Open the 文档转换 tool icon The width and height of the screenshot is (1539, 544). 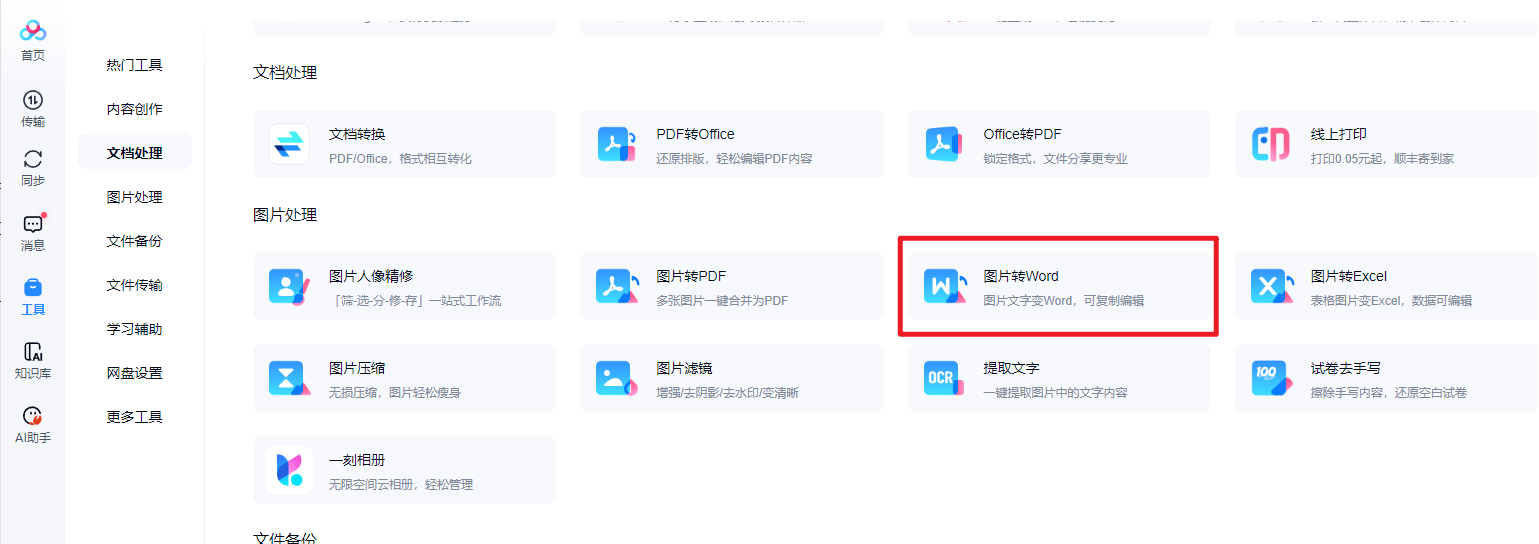(289, 144)
